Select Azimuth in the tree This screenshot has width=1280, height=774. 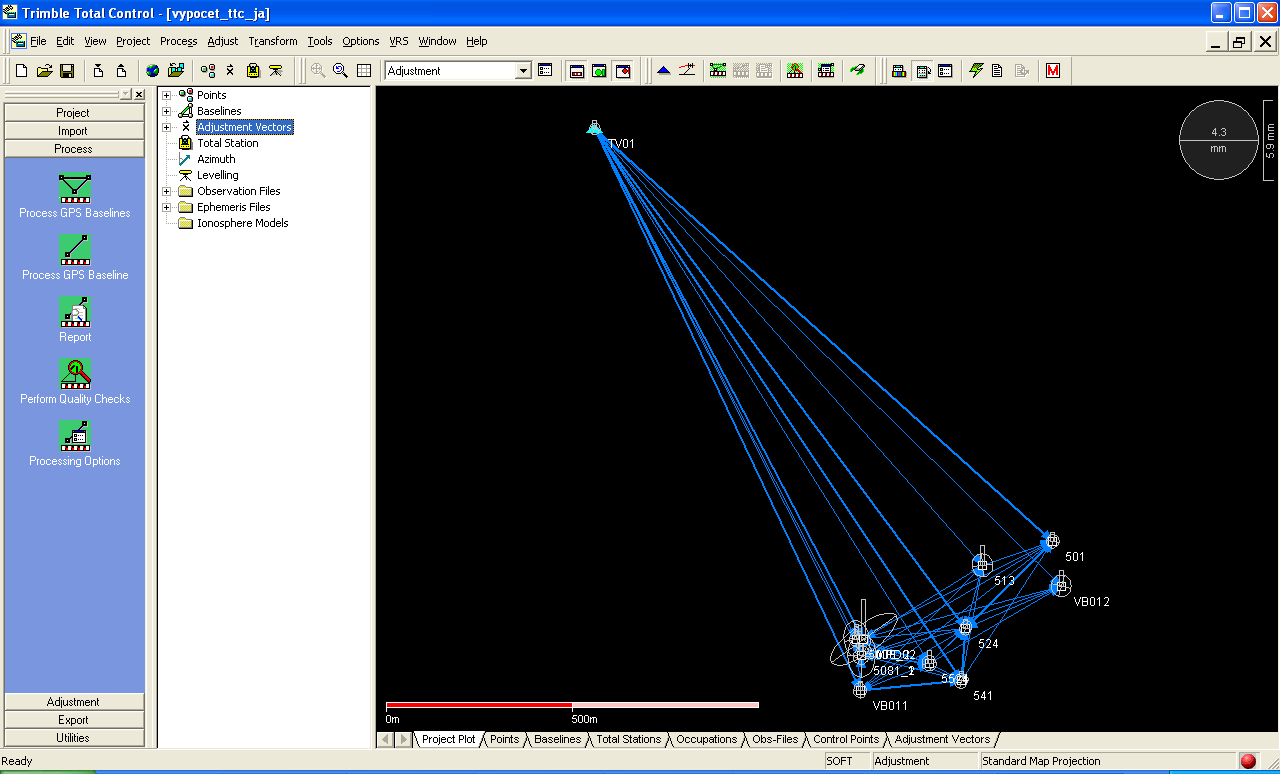(216, 159)
